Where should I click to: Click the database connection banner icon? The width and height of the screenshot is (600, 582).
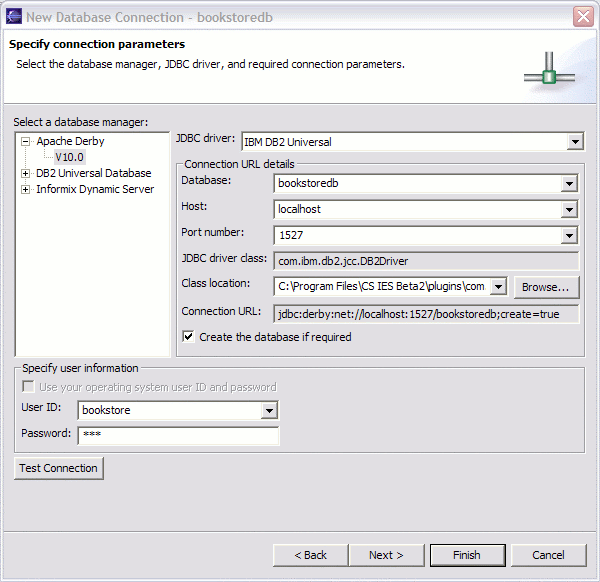coord(549,70)
